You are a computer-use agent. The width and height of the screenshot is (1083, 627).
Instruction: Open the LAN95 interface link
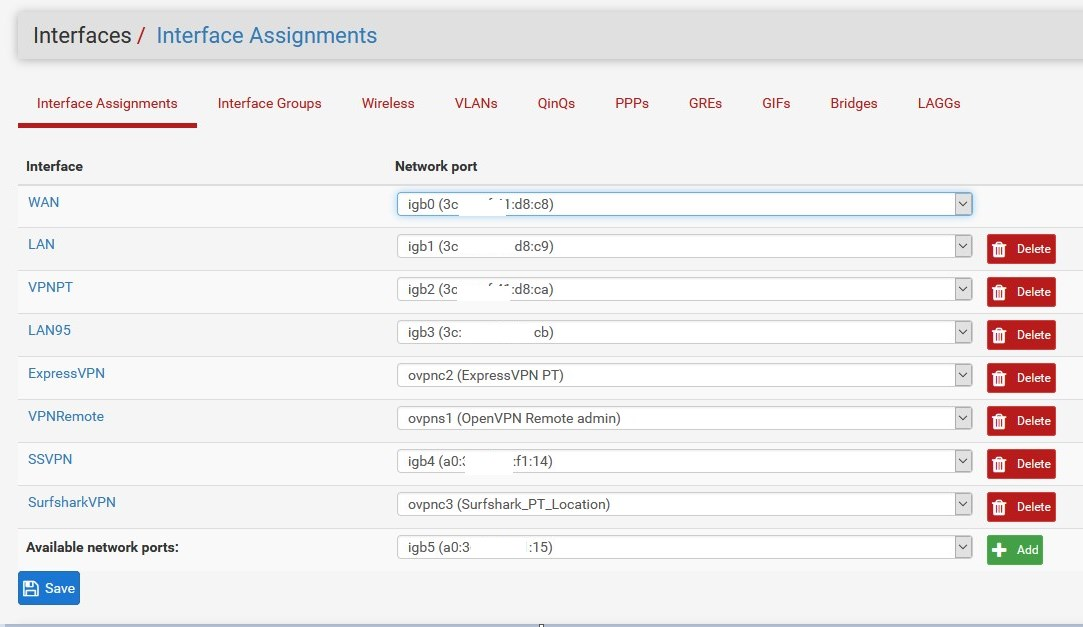click(49, 330)
